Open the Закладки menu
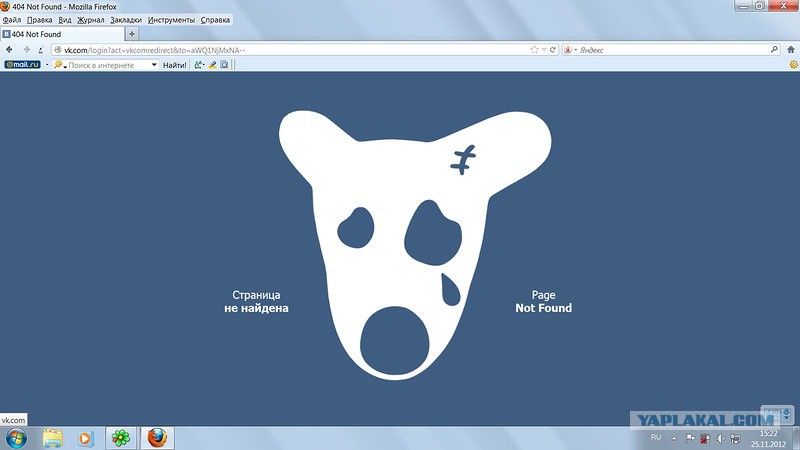Screen dimensions: 800x450 click(x=126, y=20)
